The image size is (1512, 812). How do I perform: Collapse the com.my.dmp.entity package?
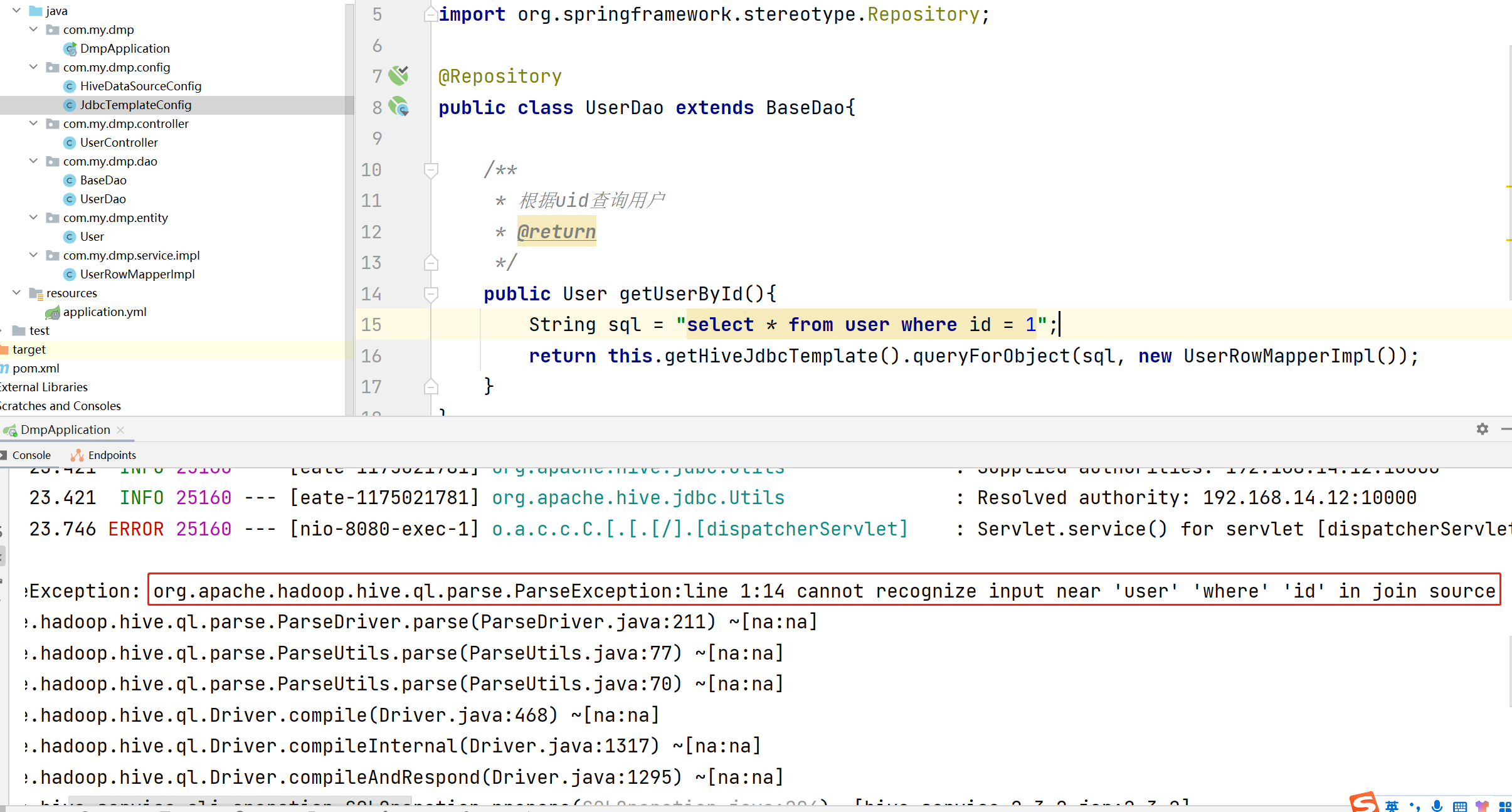click(x=34, y=218)
